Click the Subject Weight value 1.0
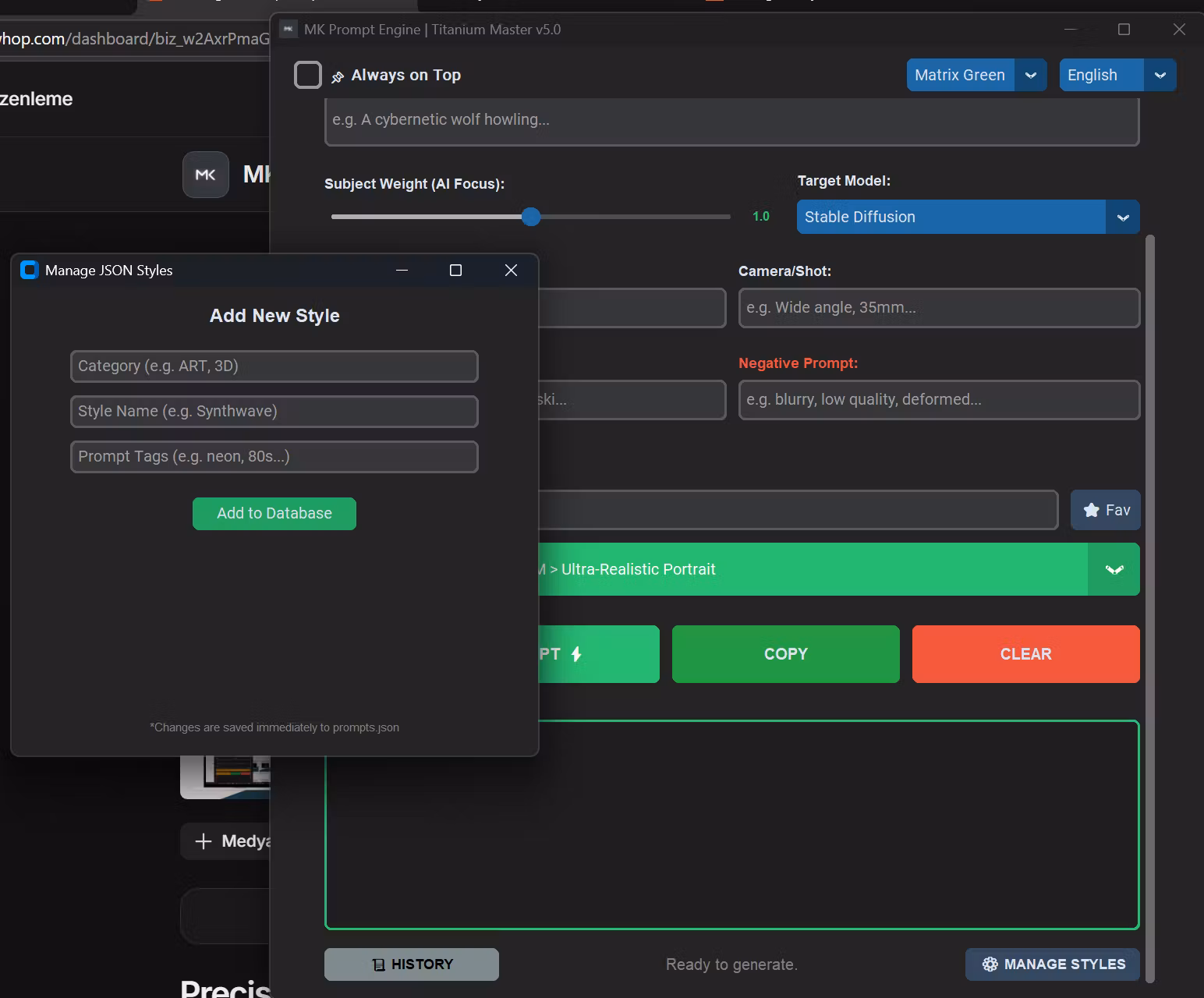This screenshot has width=1204, height=998. (x=761, y=217)
